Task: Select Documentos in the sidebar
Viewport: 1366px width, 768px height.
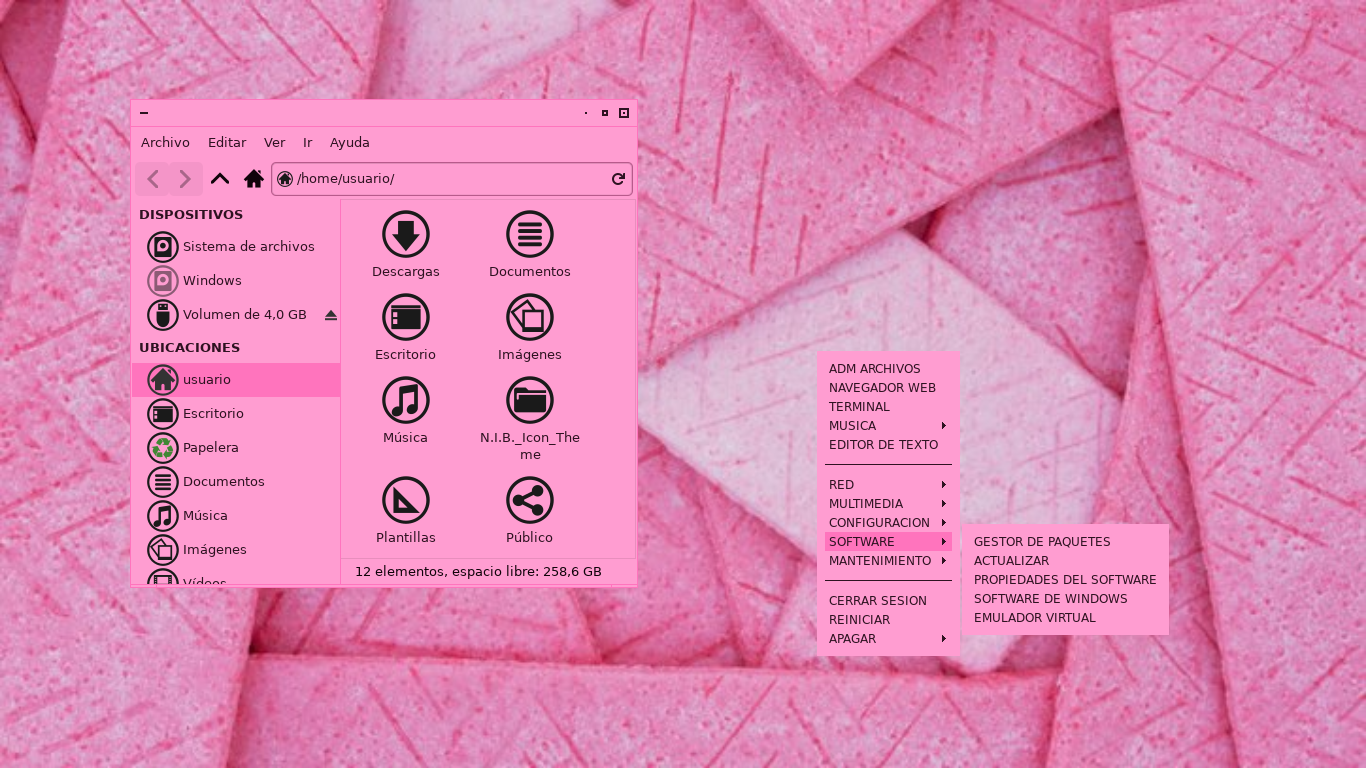Action: 236,482
